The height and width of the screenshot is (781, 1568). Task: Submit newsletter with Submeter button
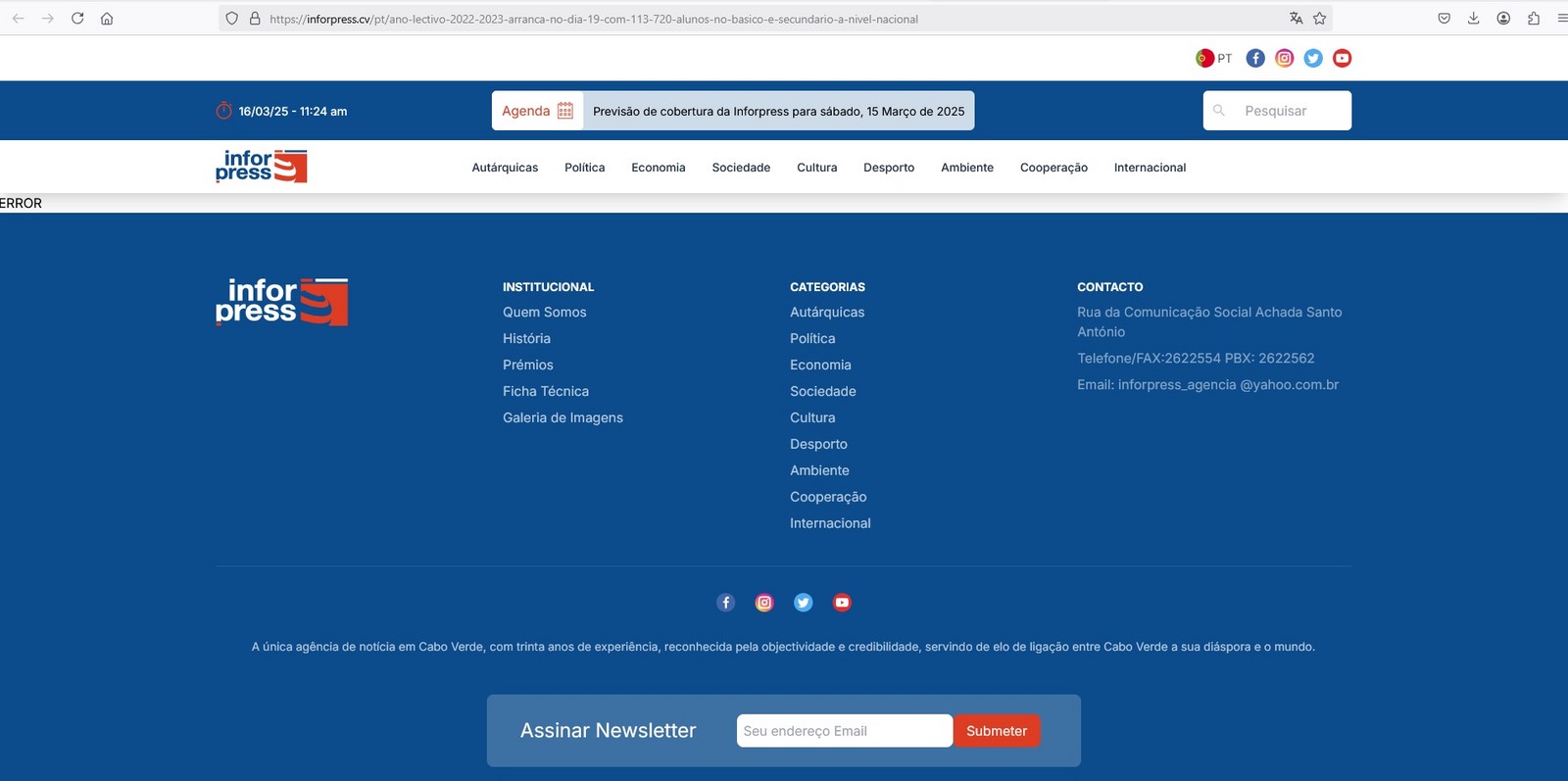[x=996, y=731]
